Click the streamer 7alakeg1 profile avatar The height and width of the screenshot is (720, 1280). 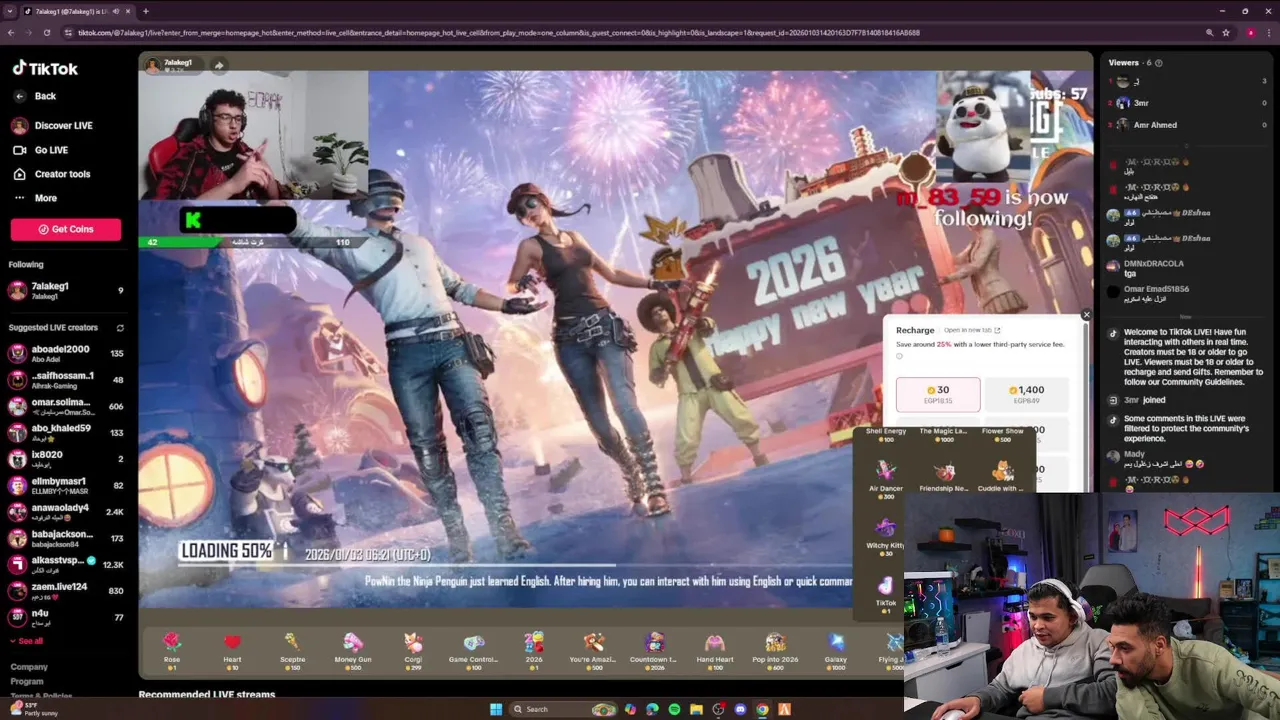coord(153,66)
